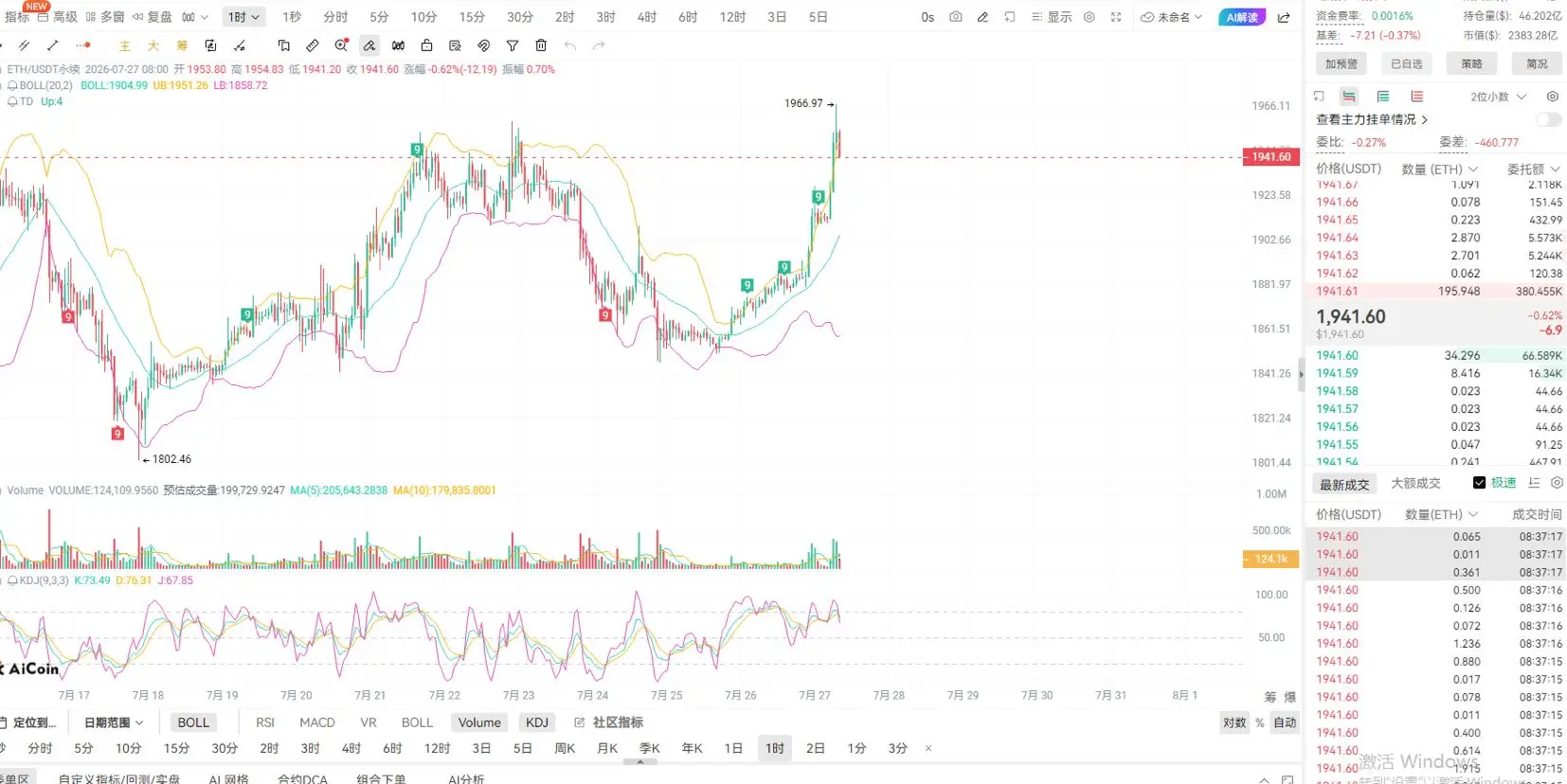Open the AI 网格 bottom tab
This screenshot has height=784, width=1567.
pos(228,778)
